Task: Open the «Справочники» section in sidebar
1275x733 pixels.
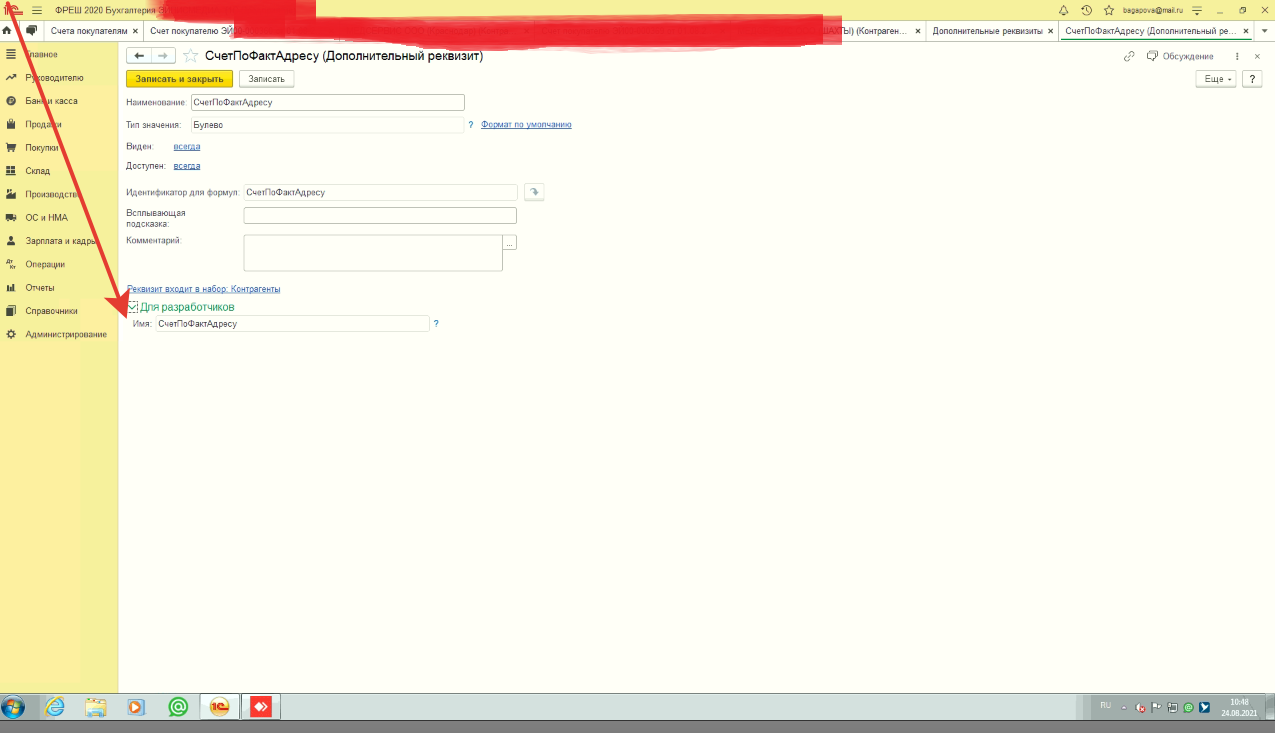Action: [51, 311]
